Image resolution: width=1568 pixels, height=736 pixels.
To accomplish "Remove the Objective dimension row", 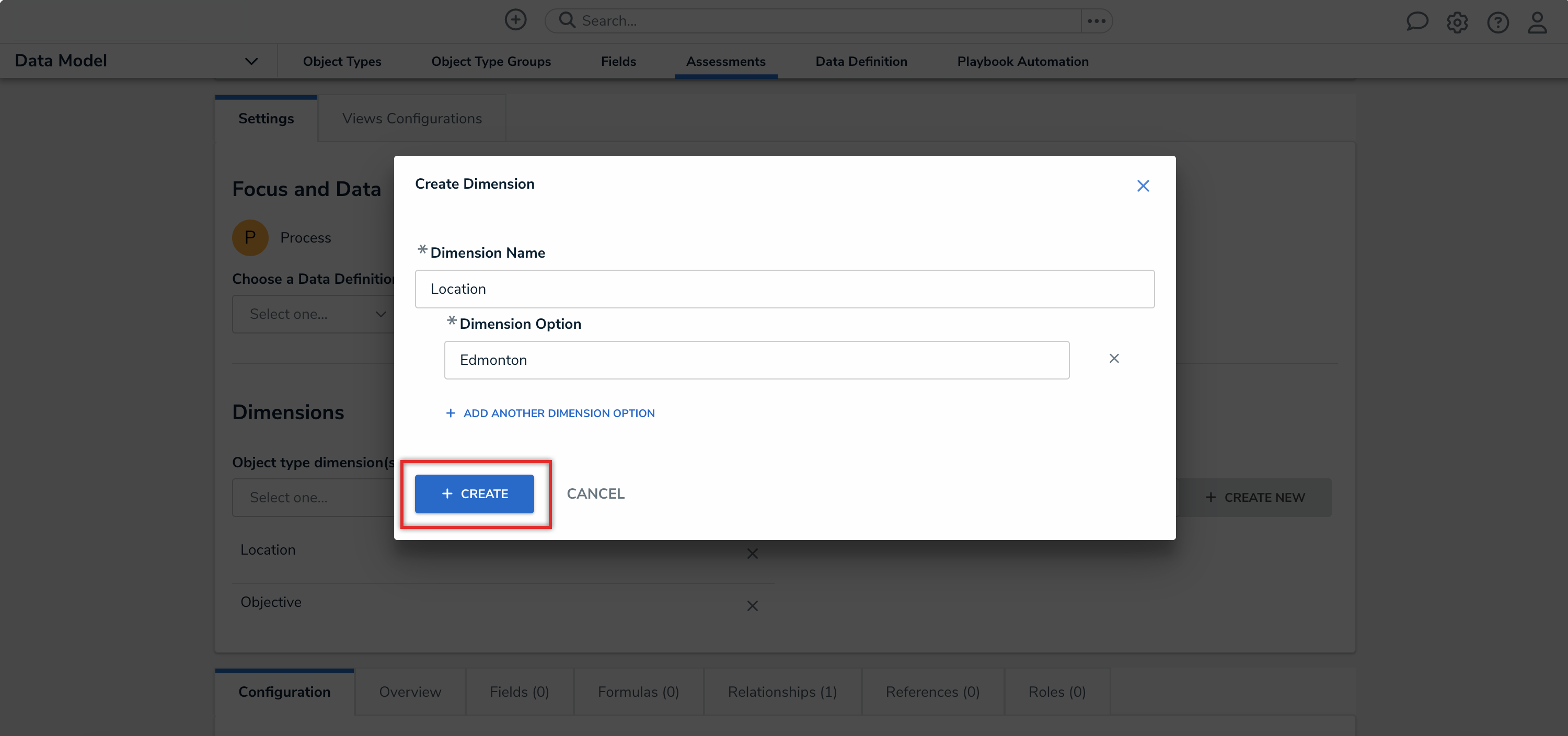I will 752,606.
